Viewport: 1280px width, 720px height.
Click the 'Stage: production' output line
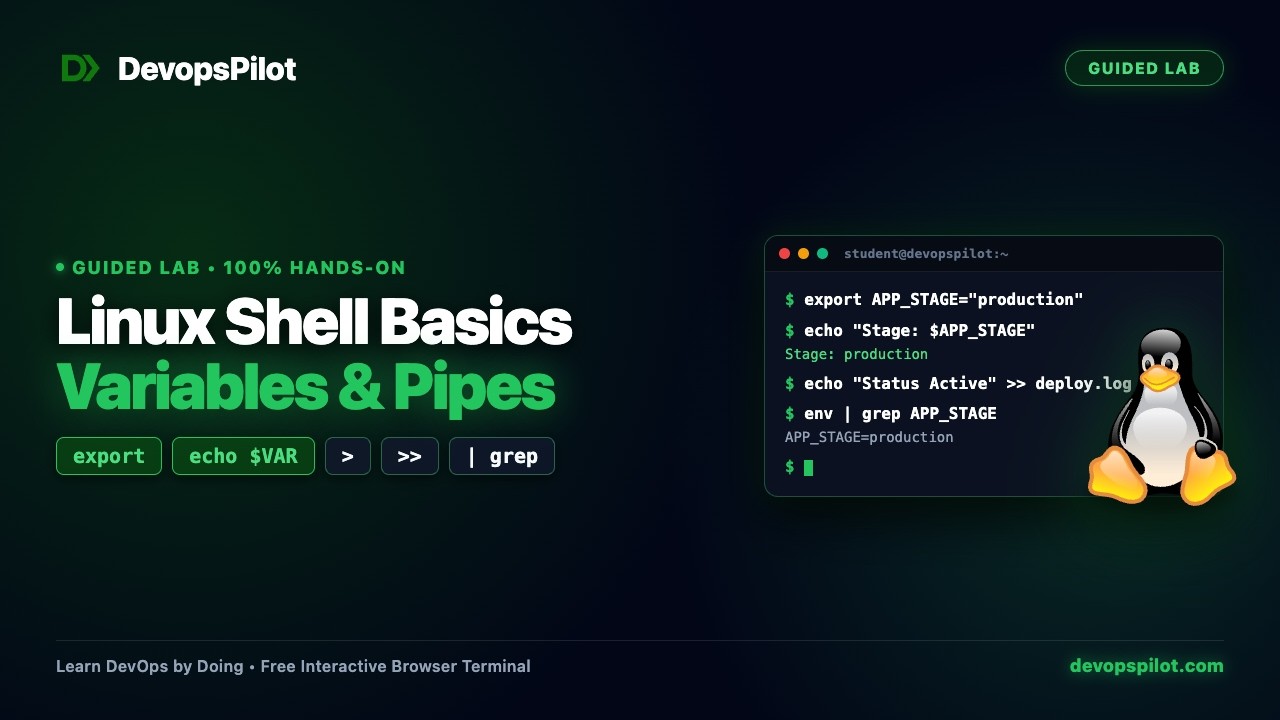click(856, 354)
